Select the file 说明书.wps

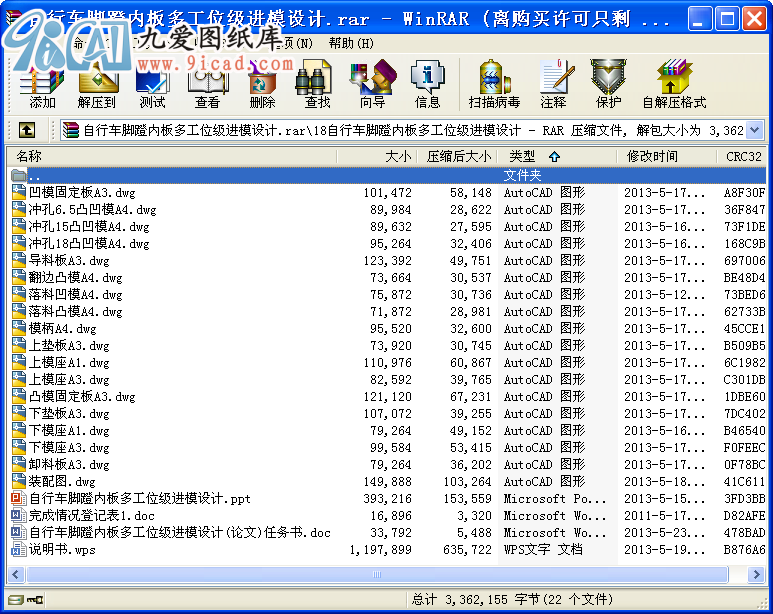tap(62, 550)
